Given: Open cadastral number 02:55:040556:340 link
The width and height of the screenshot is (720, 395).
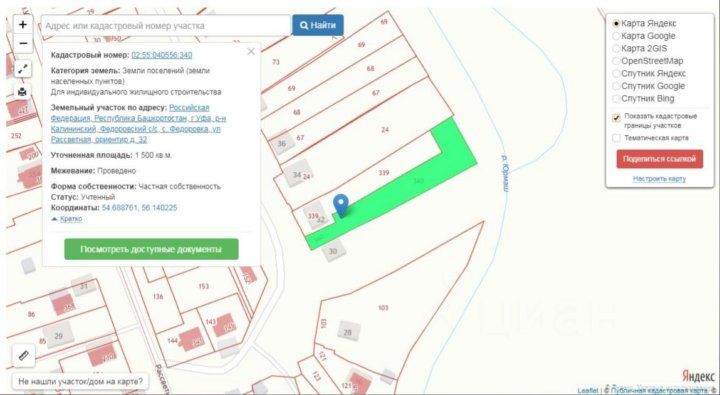Looking at the screenshot, I should [x=162, y=55].
